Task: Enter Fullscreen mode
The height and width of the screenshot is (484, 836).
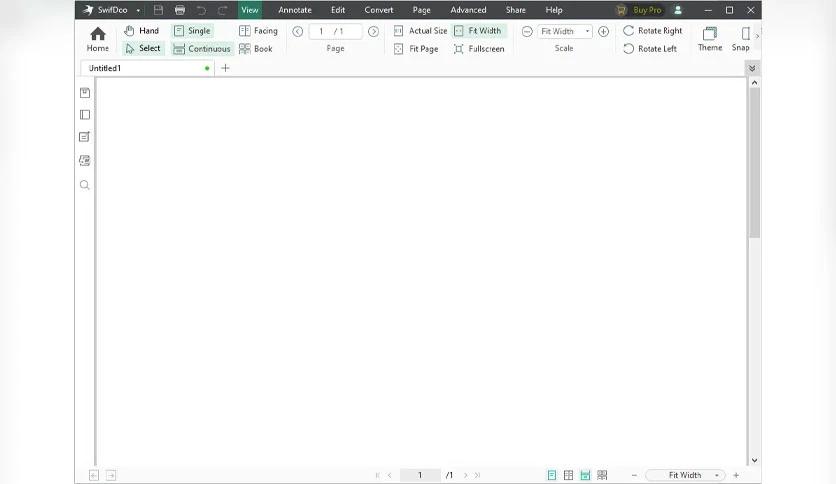Action: click(479, 49)
